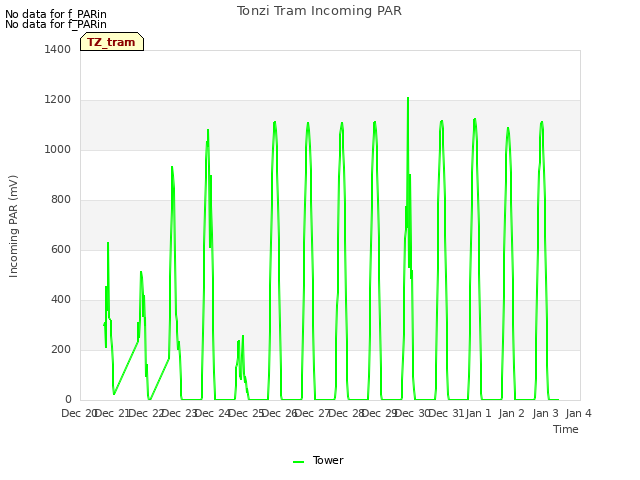The width and height of the screenshot is (640, 480).
Task: Click the 1000 y-axis value
Action: [x=58, y=149]
